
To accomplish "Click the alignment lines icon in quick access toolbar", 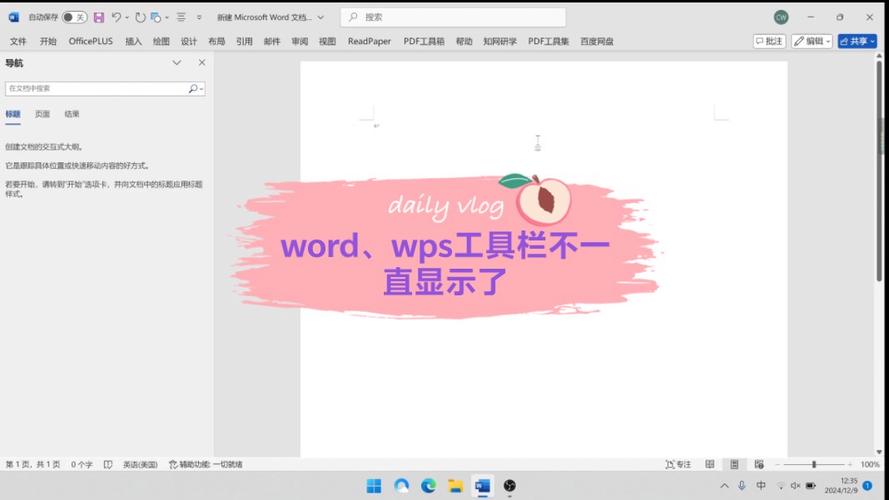I will [x=181, y=18].
